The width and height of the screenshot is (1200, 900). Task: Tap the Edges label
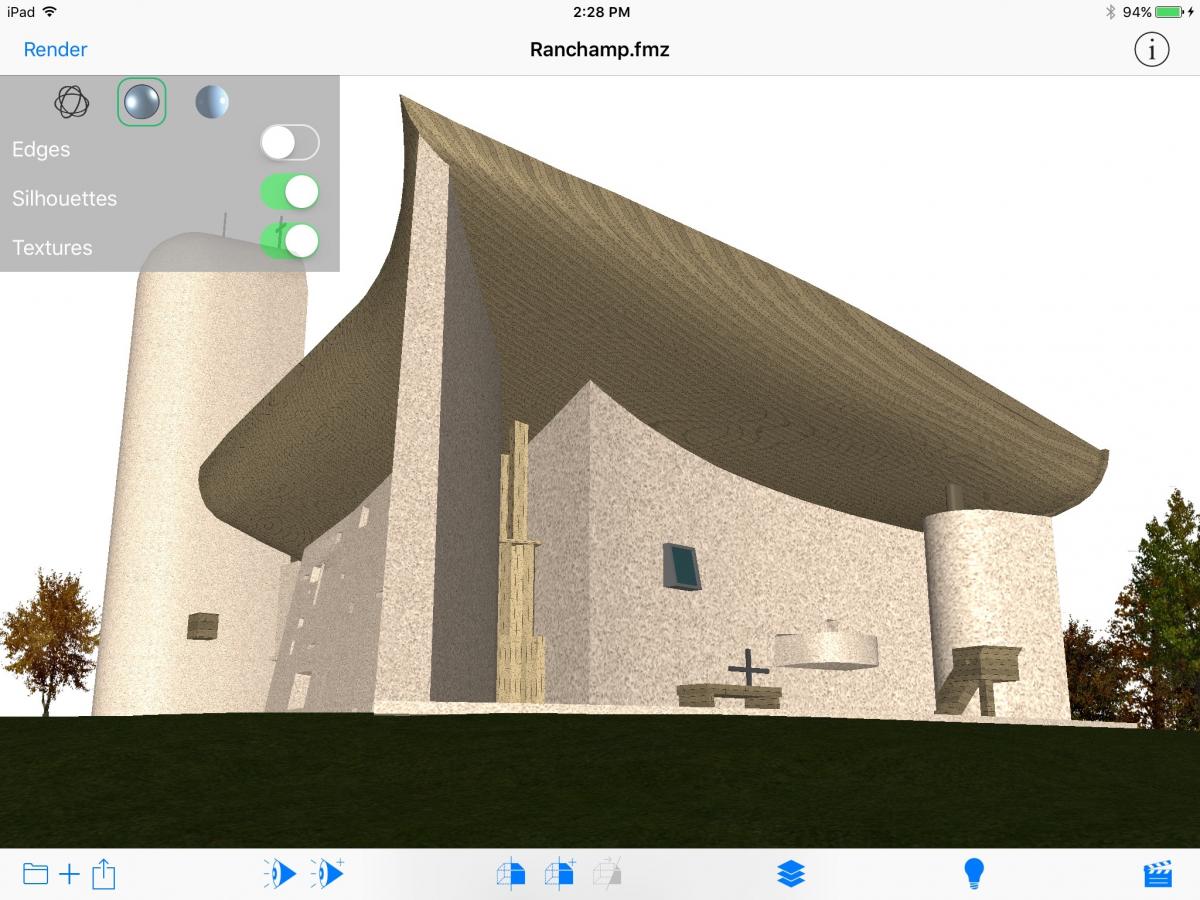(x=41, y=149)
